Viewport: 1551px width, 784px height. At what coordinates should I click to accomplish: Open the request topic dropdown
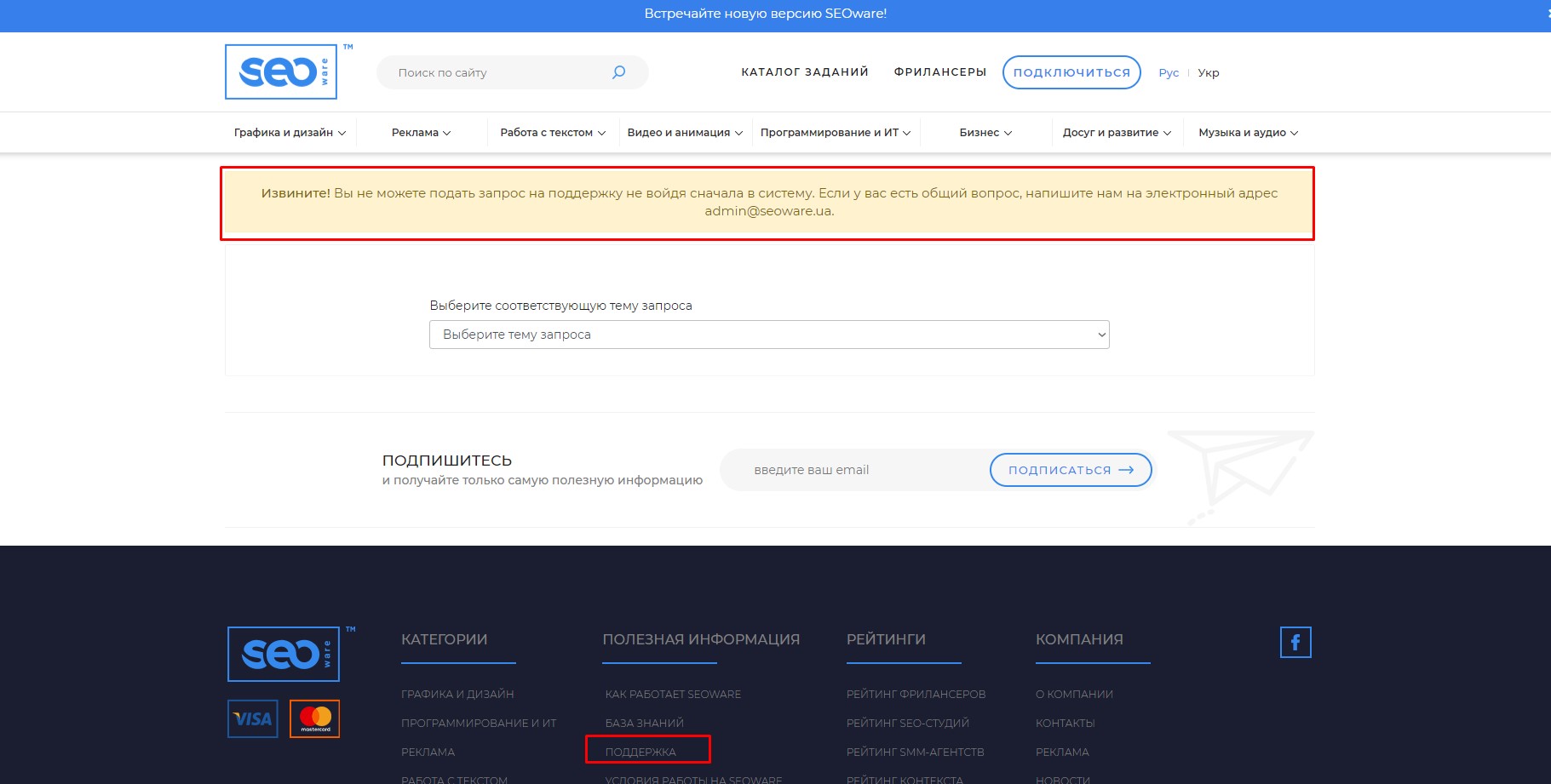768,335
